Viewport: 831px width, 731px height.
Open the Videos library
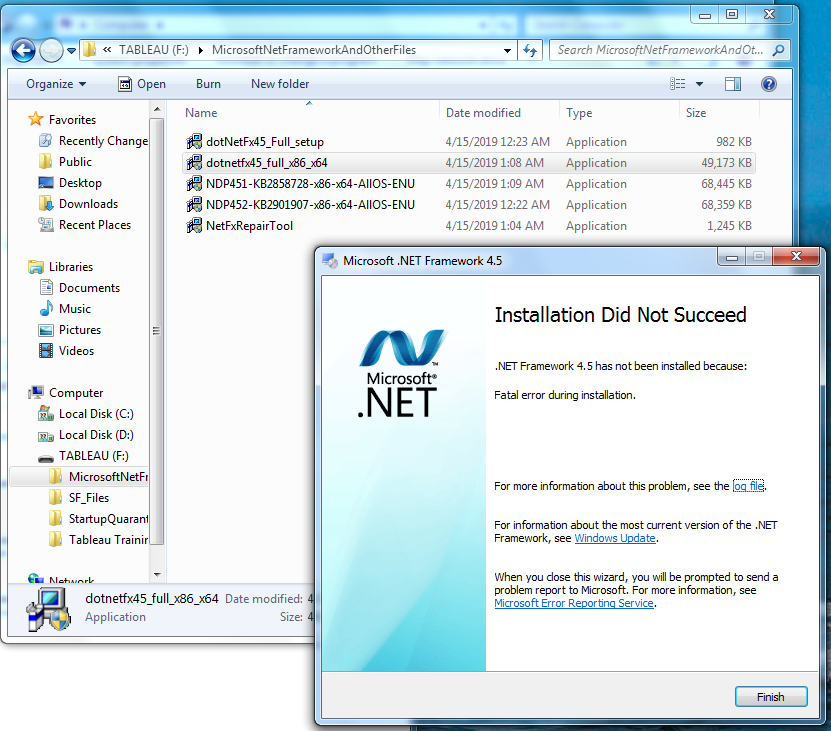(x=66, y=351)
